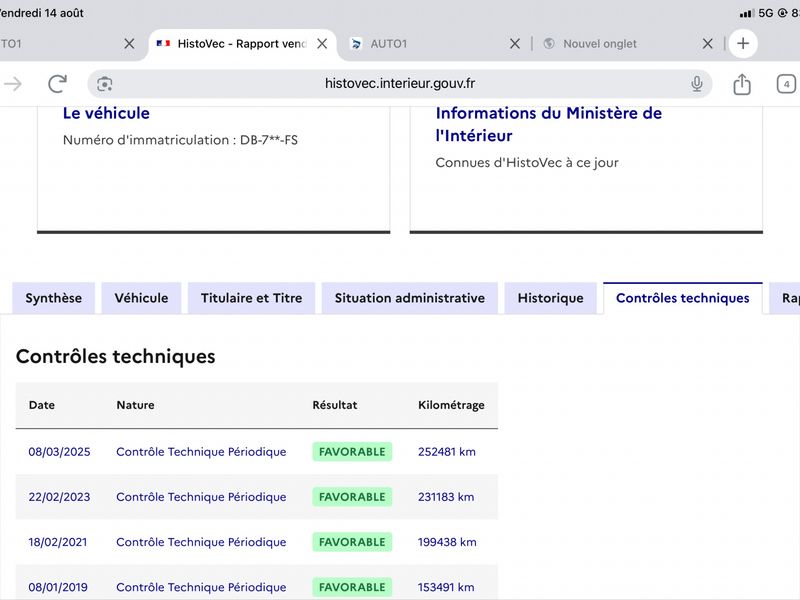
Task: Click the Nature column header
Action: [135, 405]
